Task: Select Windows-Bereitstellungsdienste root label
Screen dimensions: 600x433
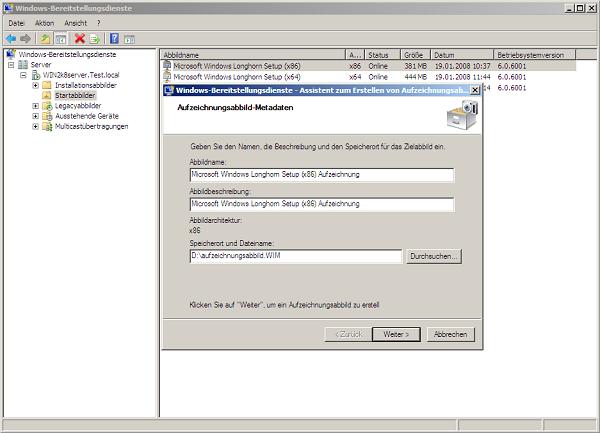Action: pos(67,54)
